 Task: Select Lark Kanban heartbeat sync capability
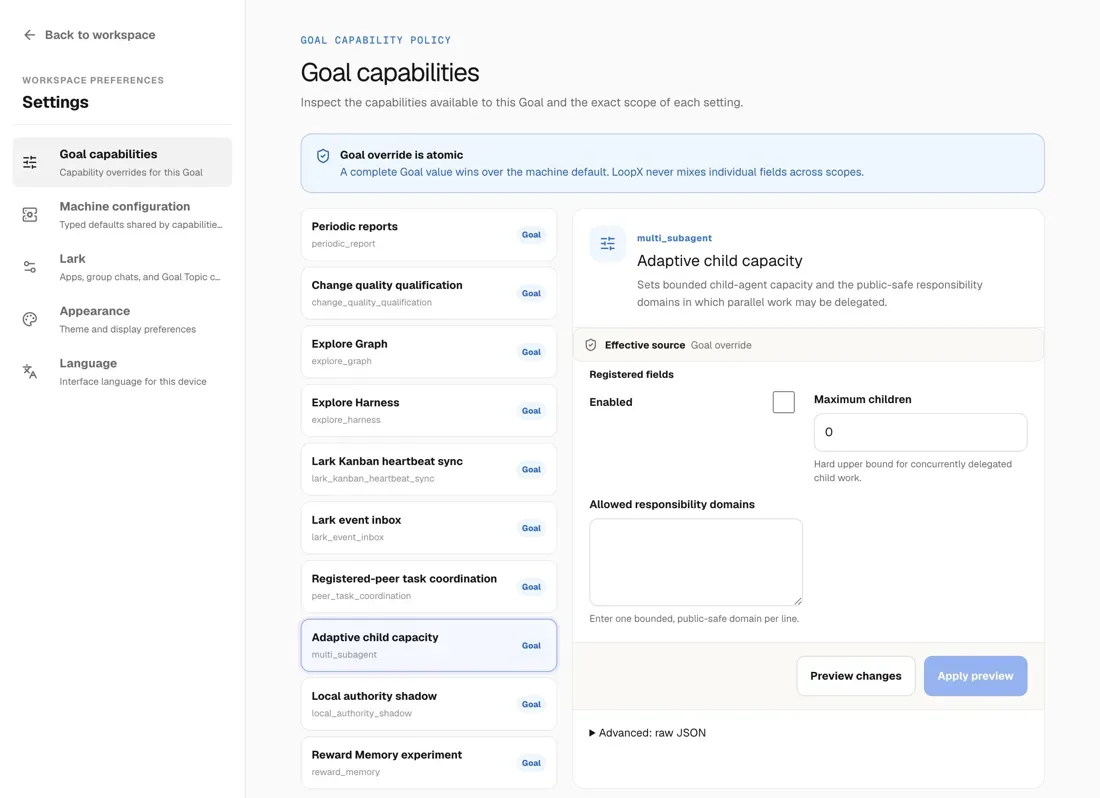pyautogui.click(x=429, y=469)
